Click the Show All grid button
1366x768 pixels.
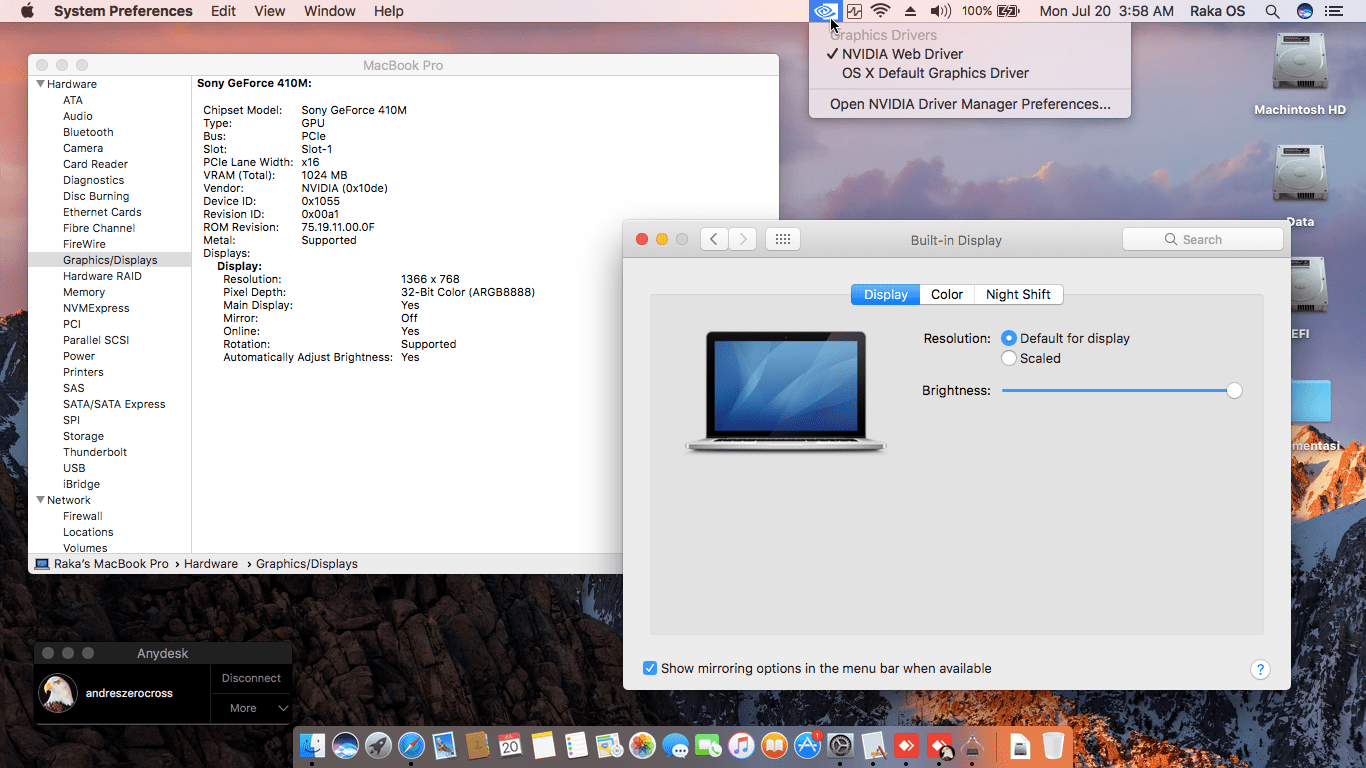(x=783, y=239)
